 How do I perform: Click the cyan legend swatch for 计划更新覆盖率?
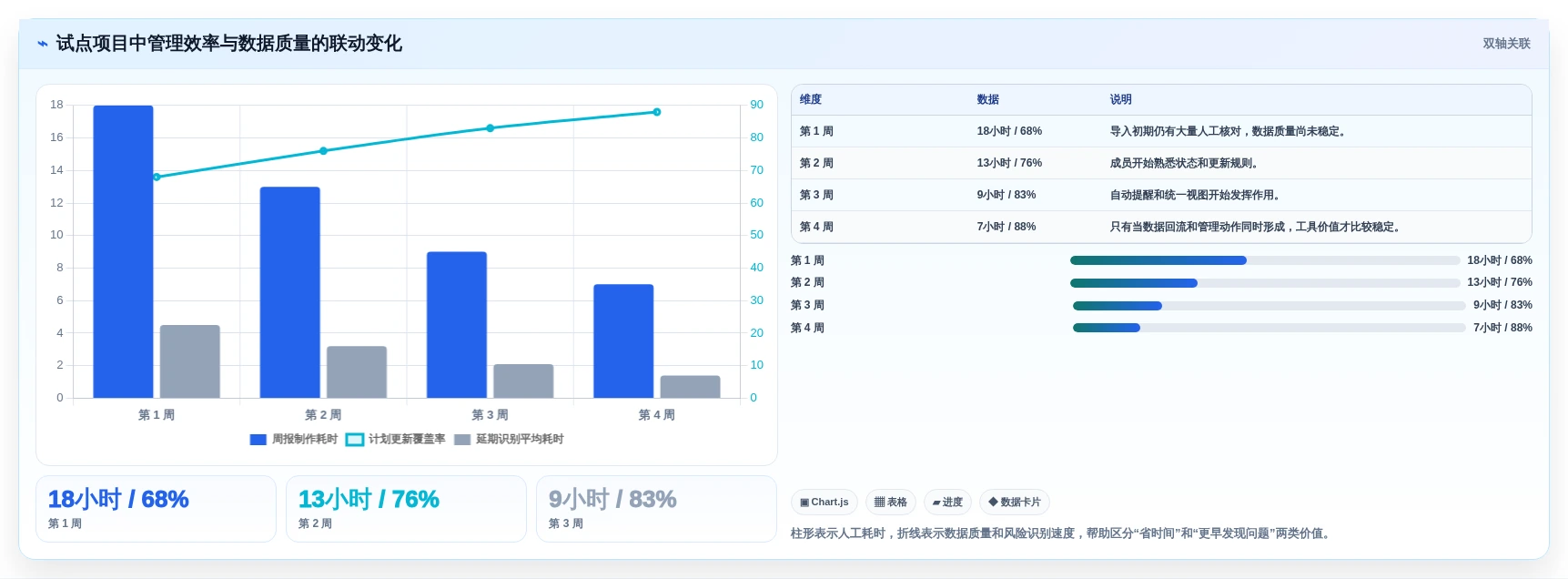pos(355,440)
